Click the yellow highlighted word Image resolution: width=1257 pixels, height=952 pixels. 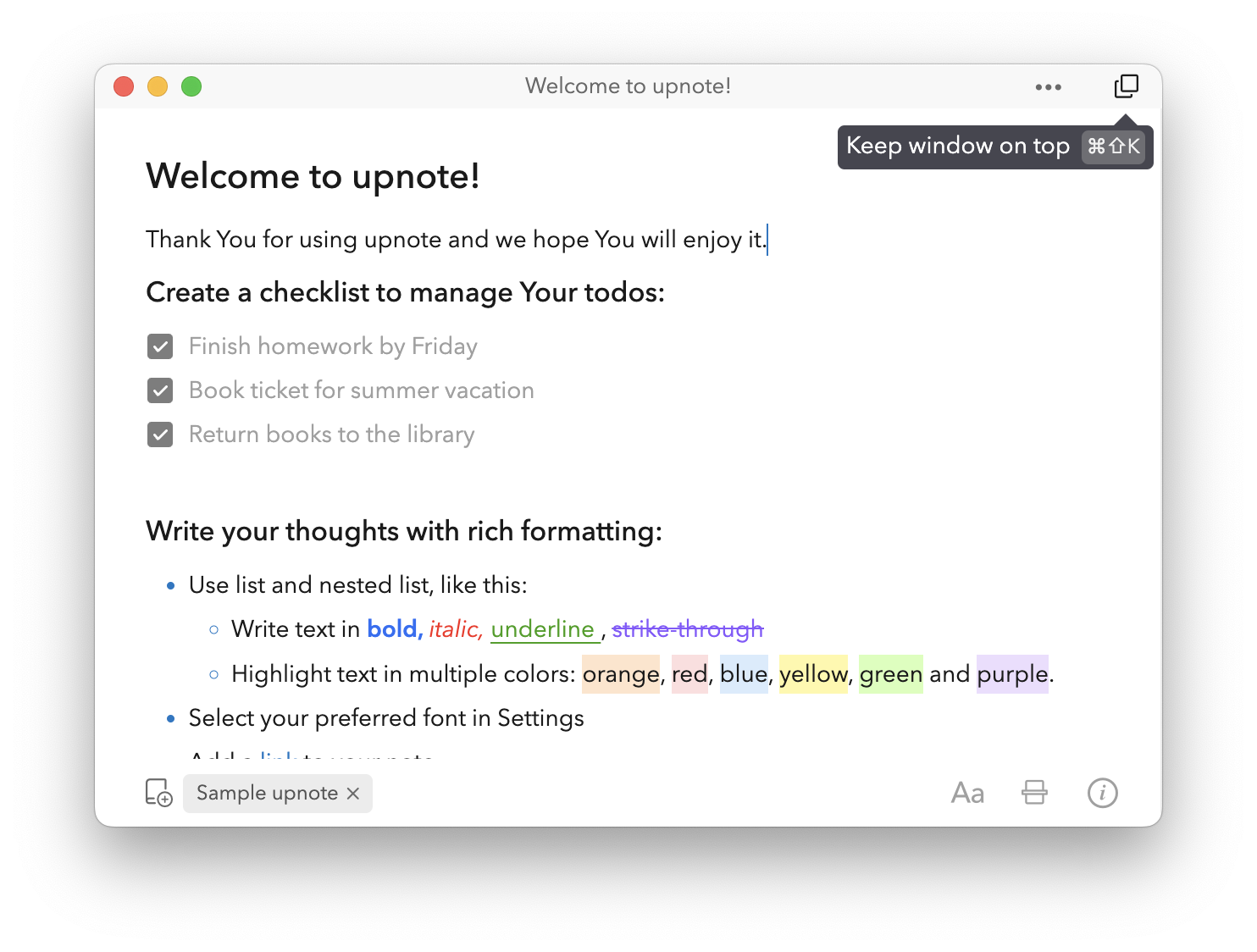pos(813,674)
